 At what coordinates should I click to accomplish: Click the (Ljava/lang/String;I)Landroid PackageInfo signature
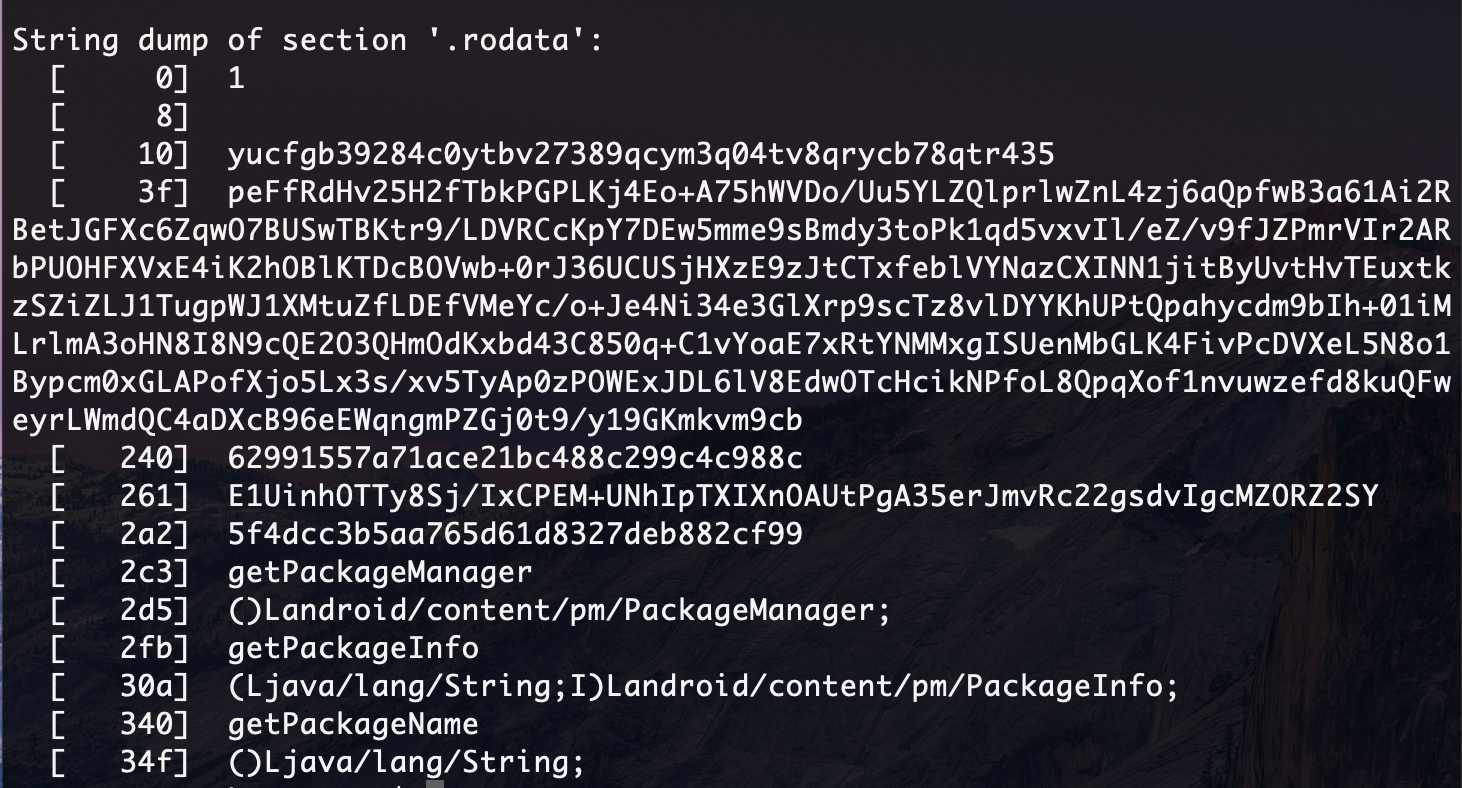tap(704, 687)
